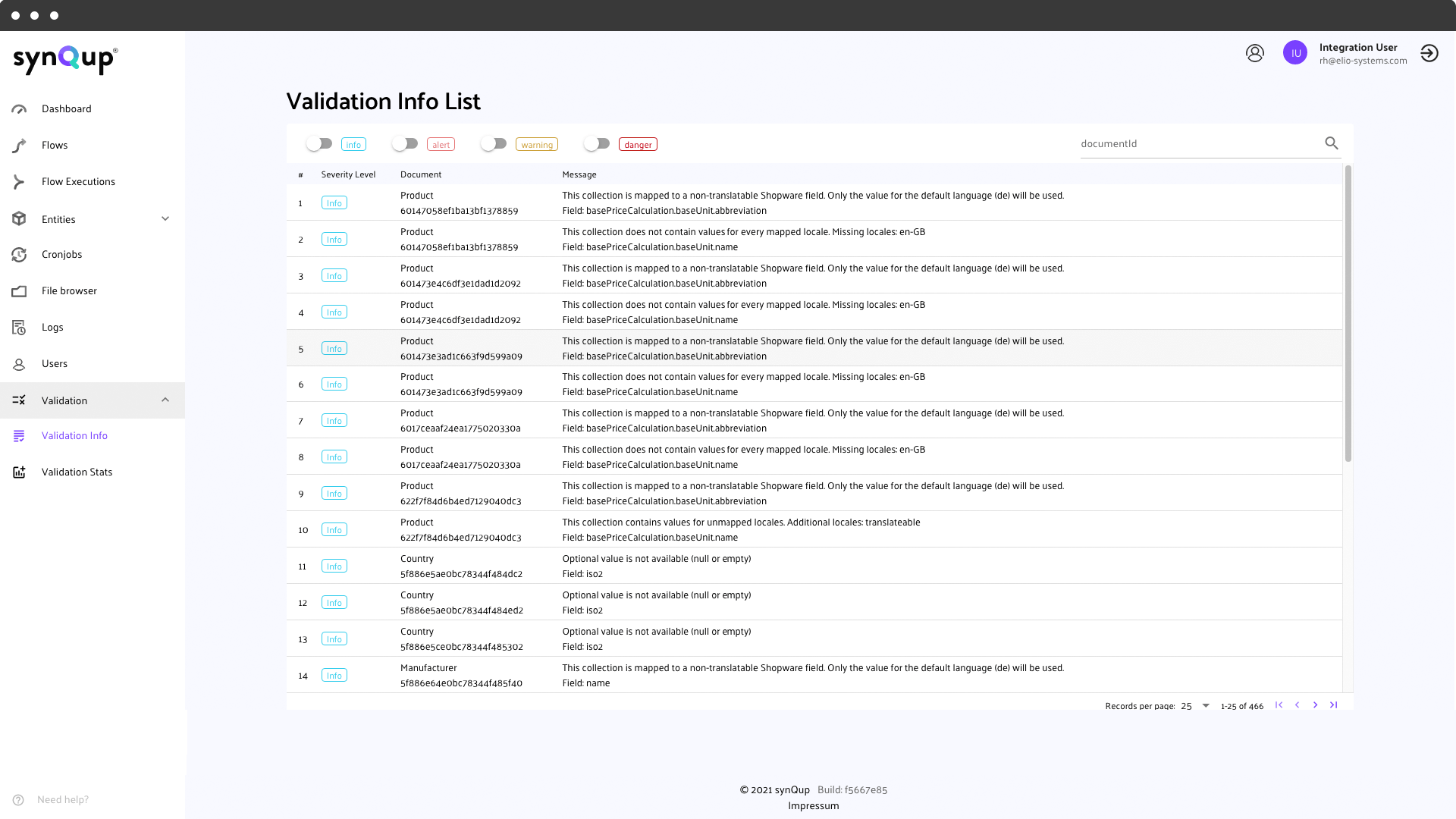Go to the next page of records

tap(1315, 705)
